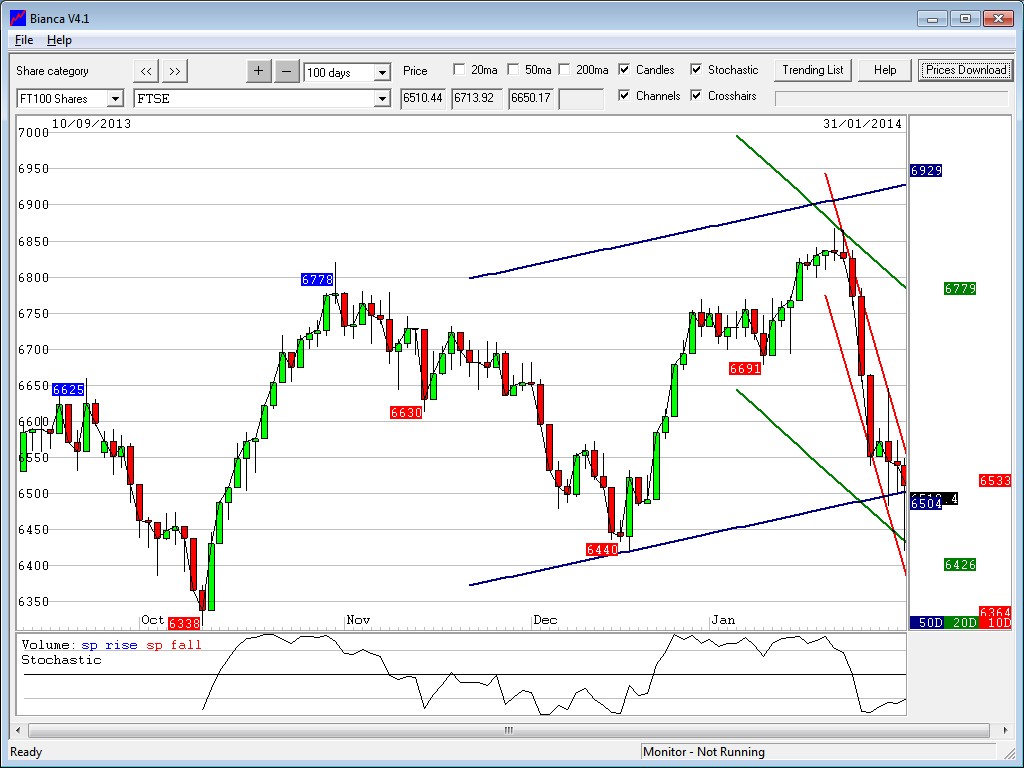1024x768 pixels.
Task: Open the Help menu in menu bar
Action: [59, 40]
